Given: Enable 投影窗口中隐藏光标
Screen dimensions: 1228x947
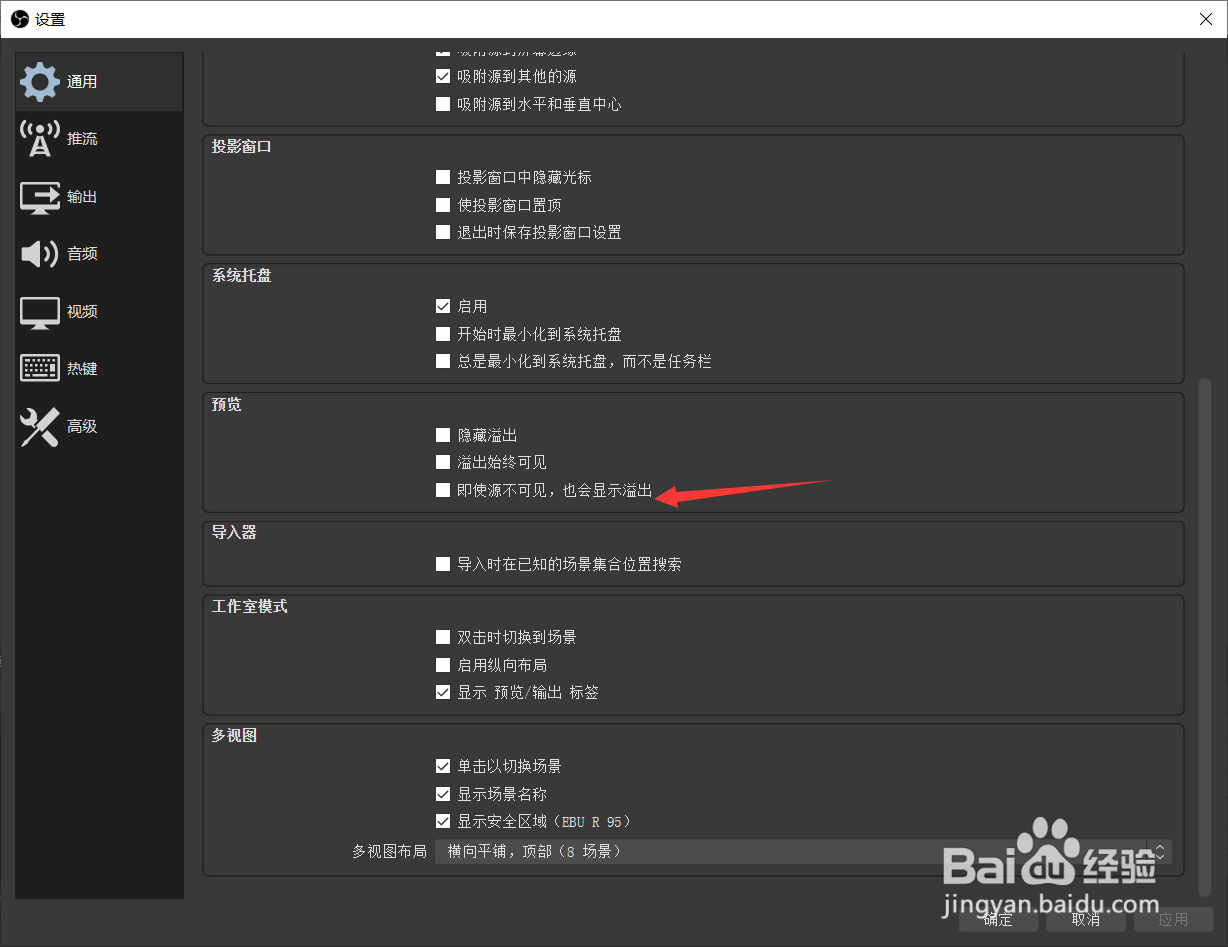Looking at the screenshot, I should [x=443, y=177].
